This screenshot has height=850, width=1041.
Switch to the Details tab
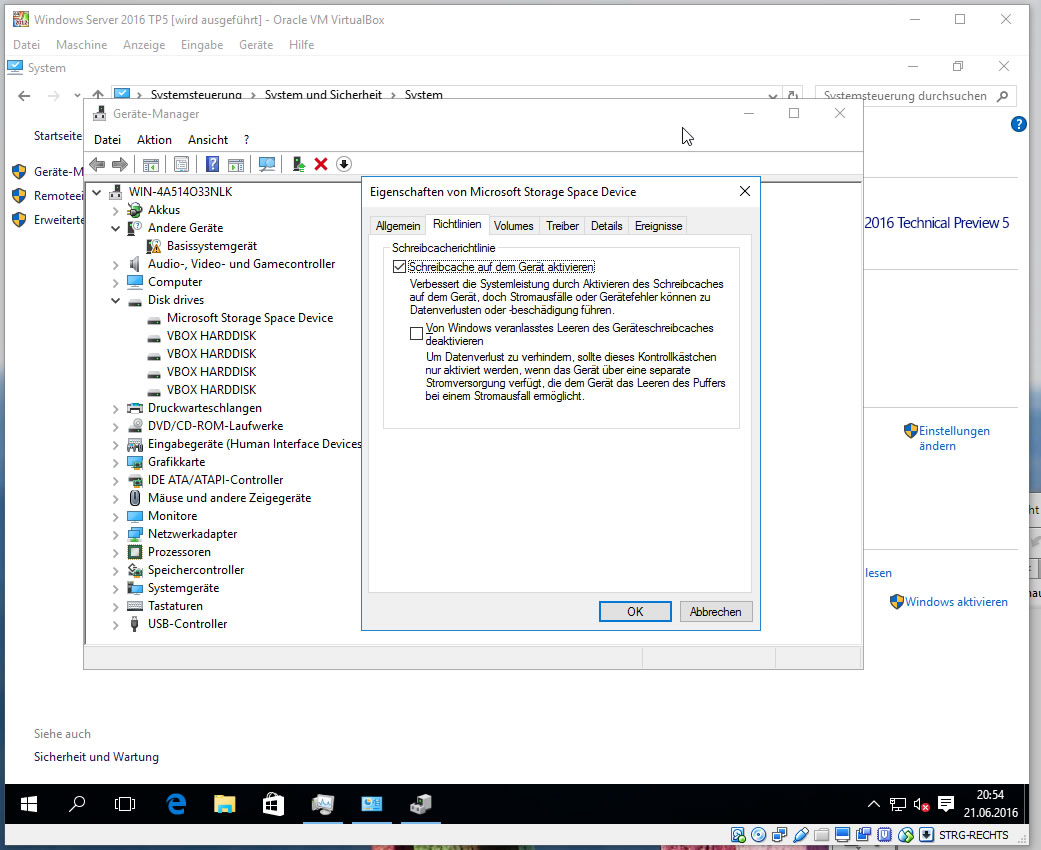(x=607, y=226)
